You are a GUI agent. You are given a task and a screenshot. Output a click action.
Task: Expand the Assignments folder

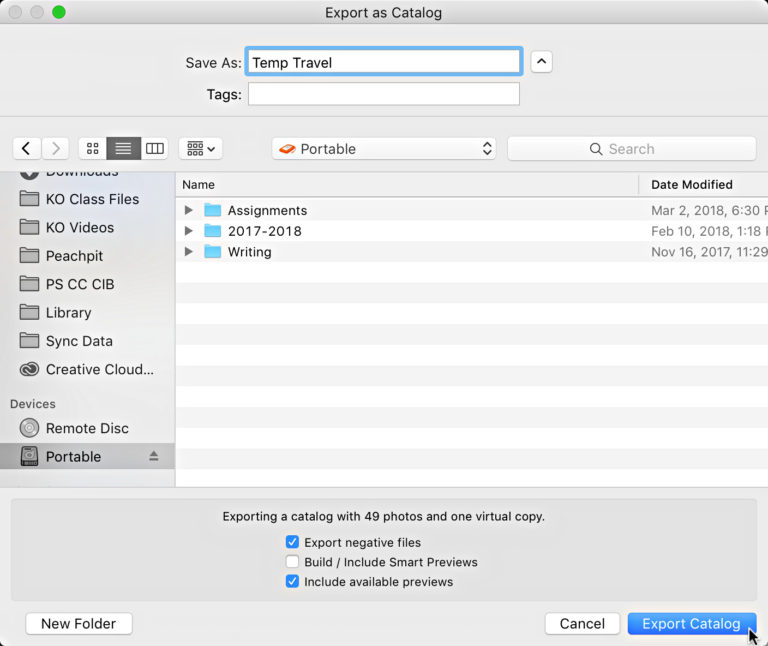click(188, 211)
